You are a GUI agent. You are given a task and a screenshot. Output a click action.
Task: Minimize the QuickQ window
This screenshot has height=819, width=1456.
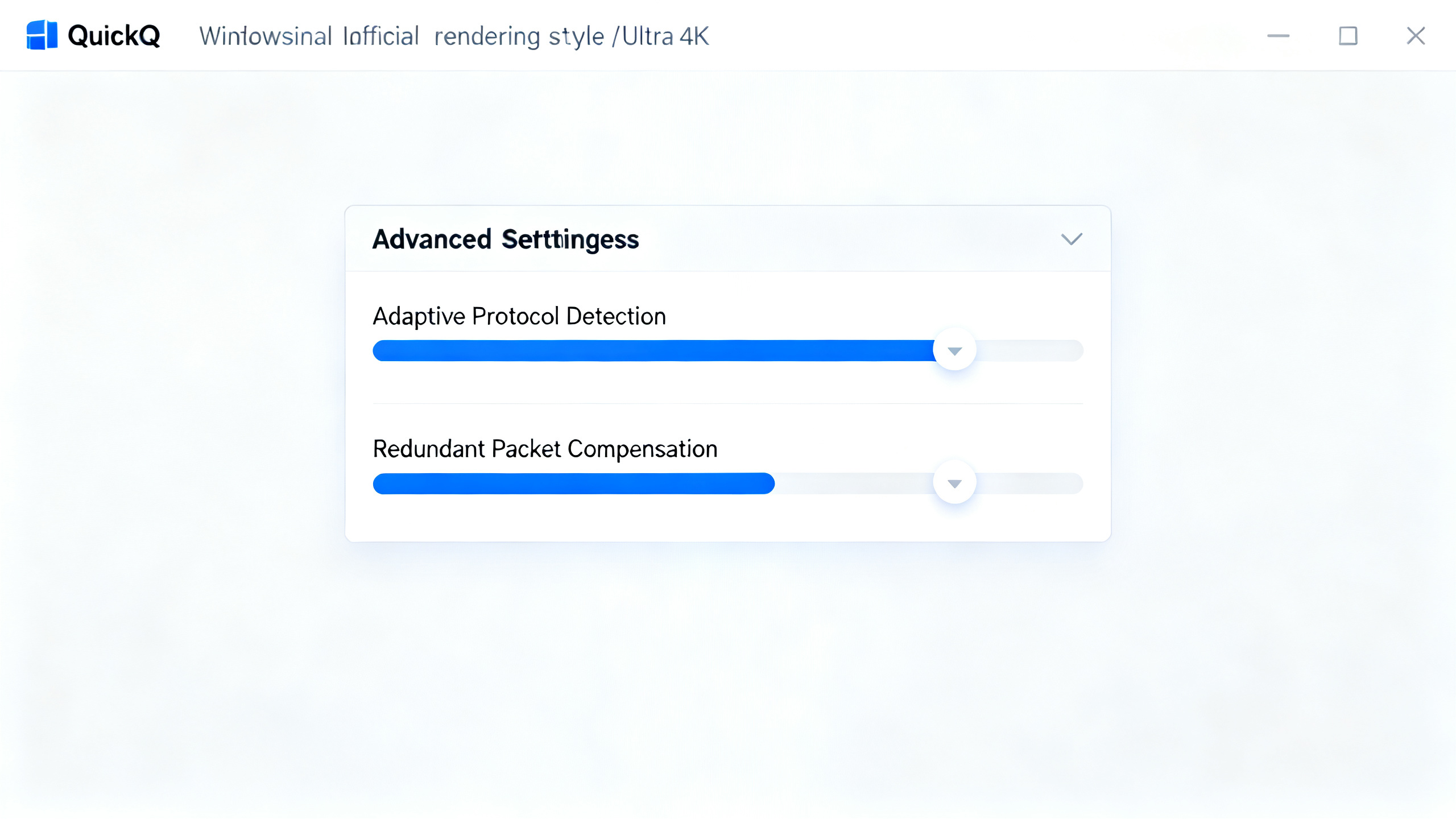tap(1278, 36)
